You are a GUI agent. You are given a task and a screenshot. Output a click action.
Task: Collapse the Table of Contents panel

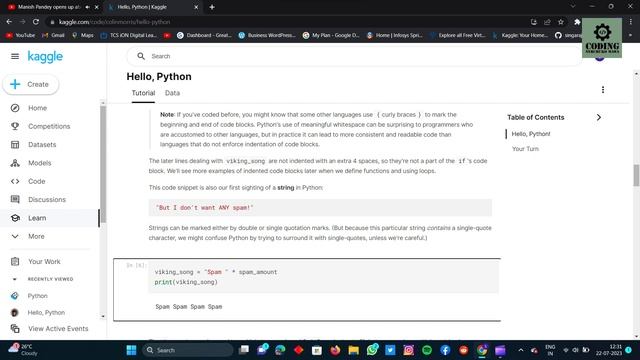tap(599, 118)
